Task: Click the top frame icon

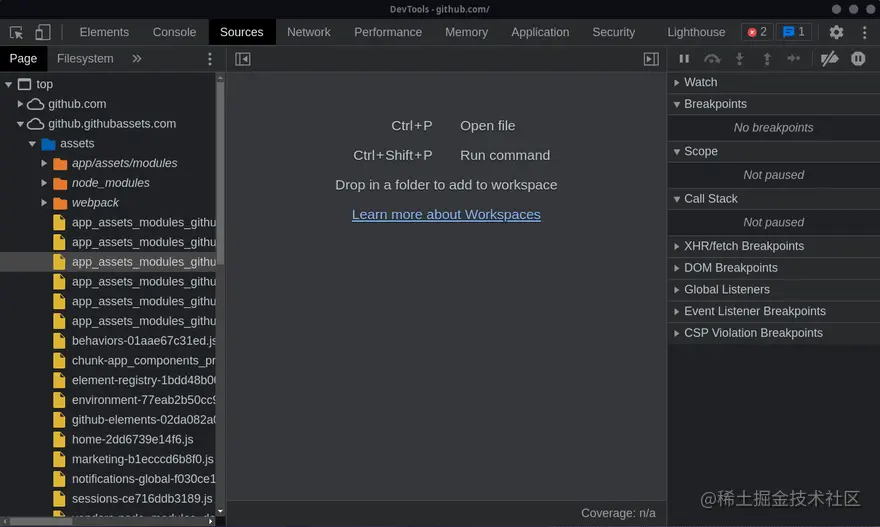Action: (x=24, y=84)
